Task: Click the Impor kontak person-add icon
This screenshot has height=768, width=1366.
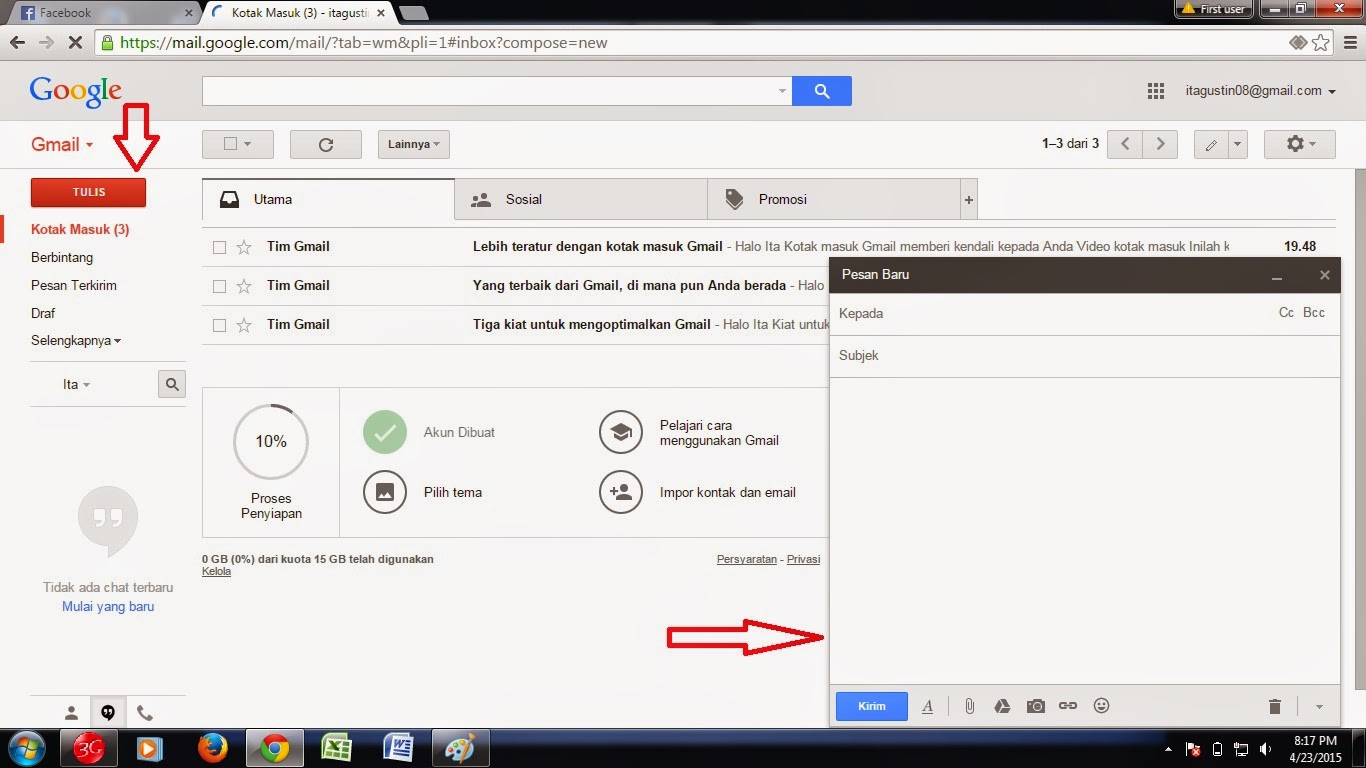Action: pos(621,492)
